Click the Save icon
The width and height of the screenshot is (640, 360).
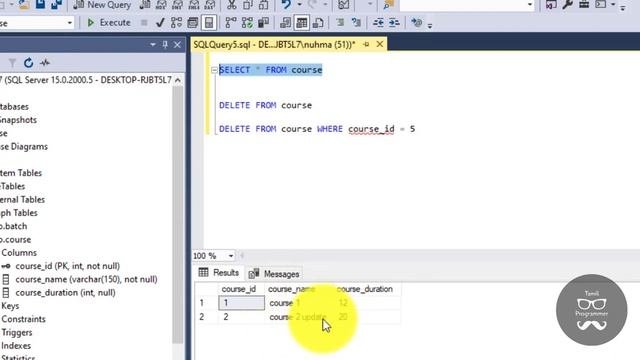pyautogui.click(x=40, y=5)
